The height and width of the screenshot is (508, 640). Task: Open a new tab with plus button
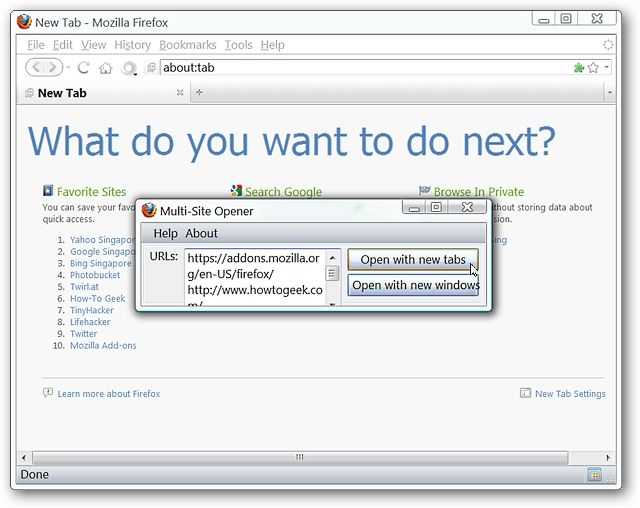pyautogui.click(x=199, y=93)
